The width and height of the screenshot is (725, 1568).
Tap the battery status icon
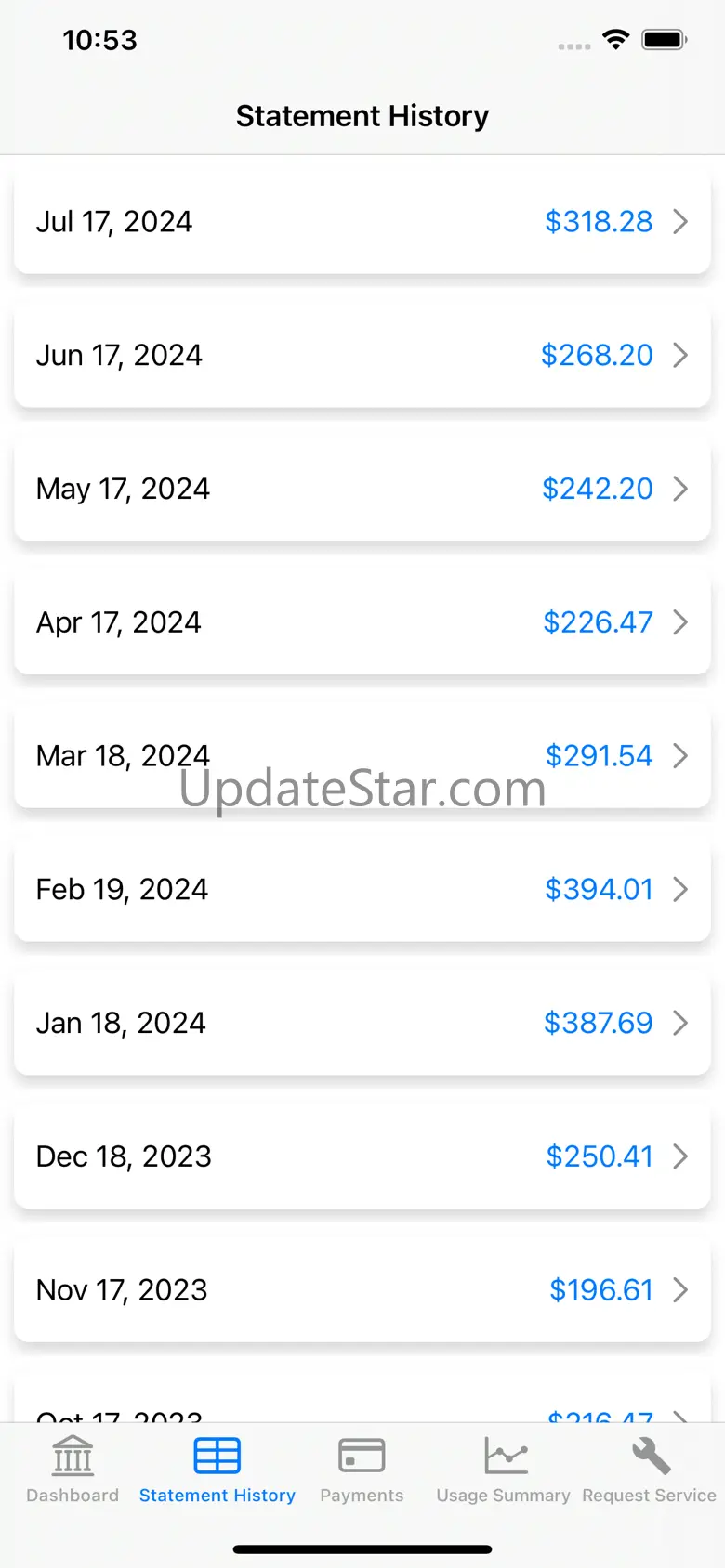click(665, 40)
